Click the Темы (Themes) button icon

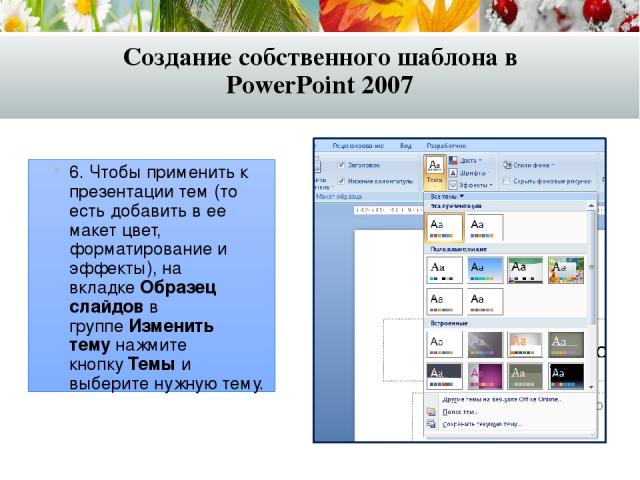coord(435,166)
